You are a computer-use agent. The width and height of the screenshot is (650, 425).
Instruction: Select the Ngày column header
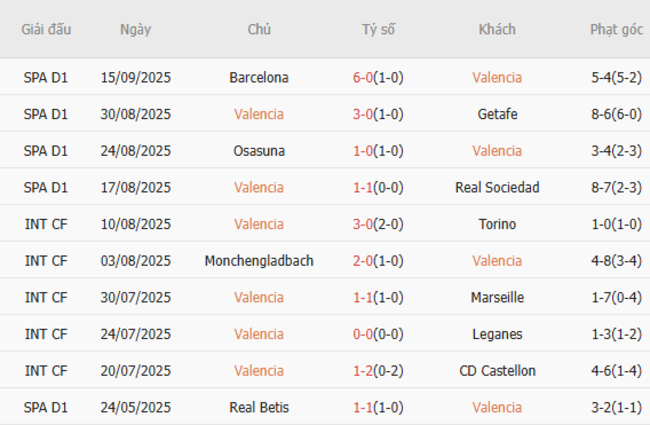(x=135, y=29)
